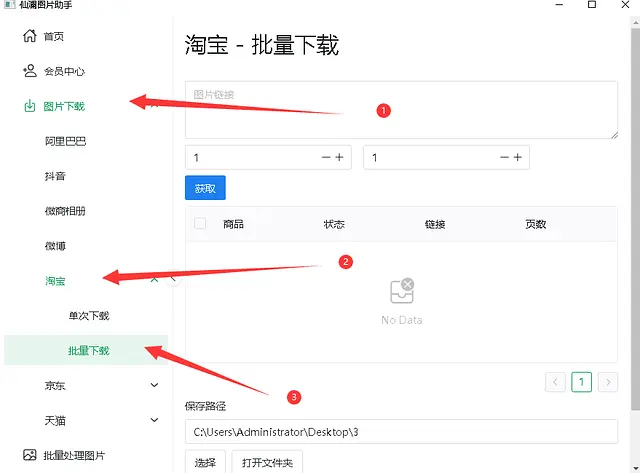Choose 批量下载 under 淘宝
The width and height of the screenshot is (640, 473).
(x=86, y=350)
